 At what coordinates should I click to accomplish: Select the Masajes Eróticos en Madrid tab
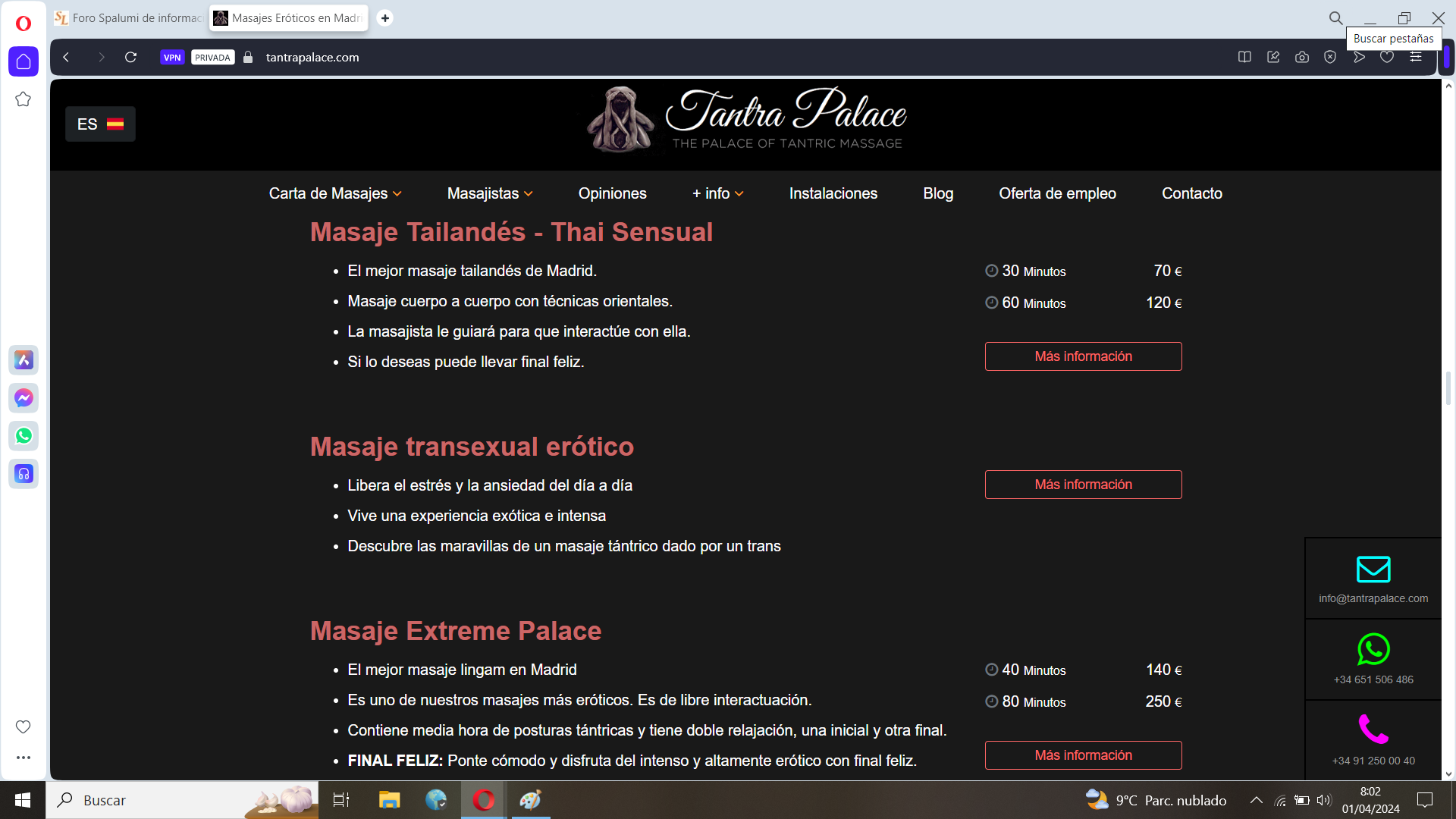(289, 17)
